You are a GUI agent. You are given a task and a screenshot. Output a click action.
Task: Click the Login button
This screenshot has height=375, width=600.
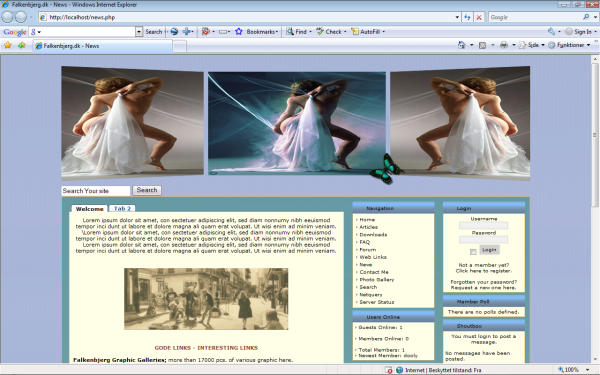[489, 250]
